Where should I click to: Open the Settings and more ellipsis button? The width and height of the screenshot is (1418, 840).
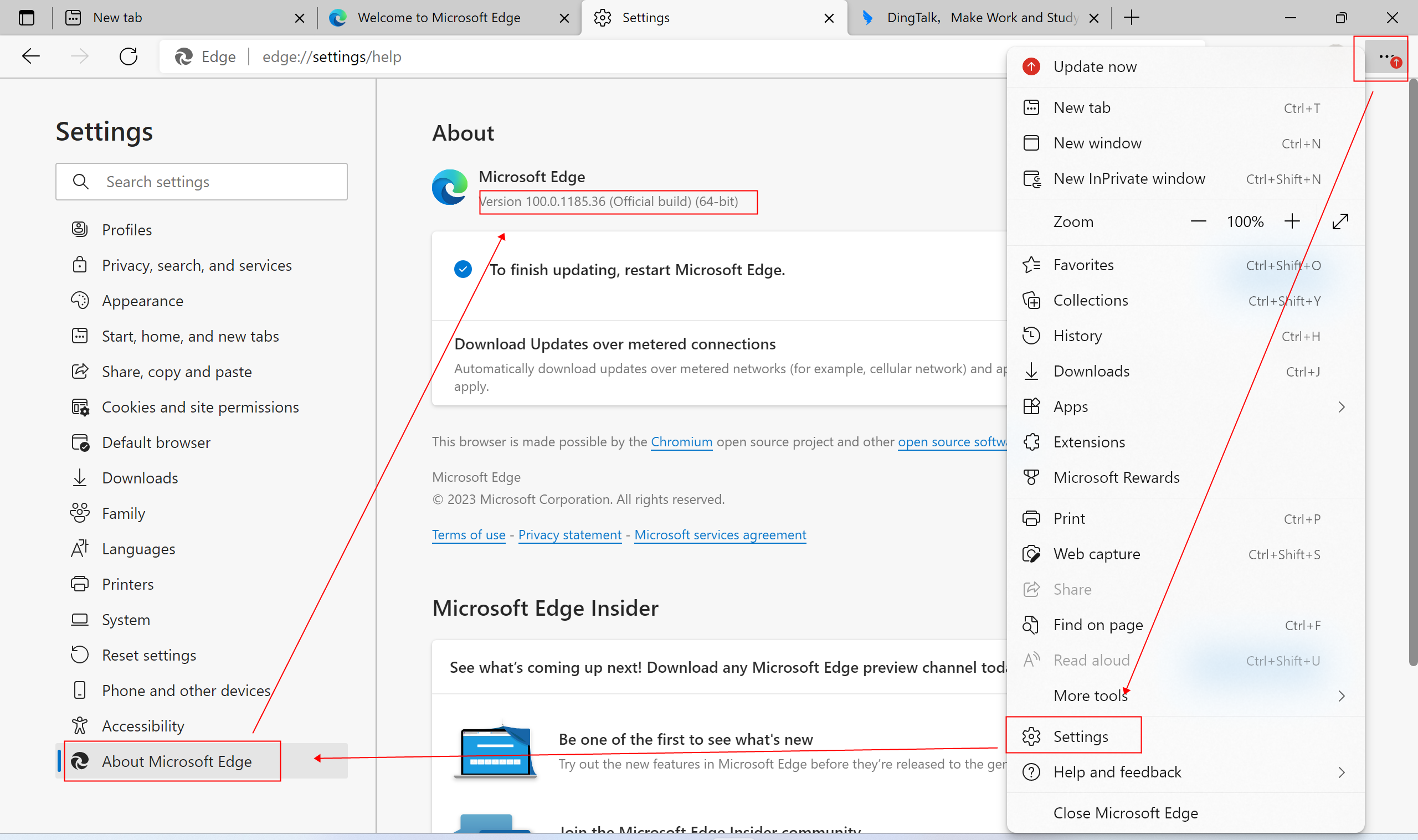1386,56
